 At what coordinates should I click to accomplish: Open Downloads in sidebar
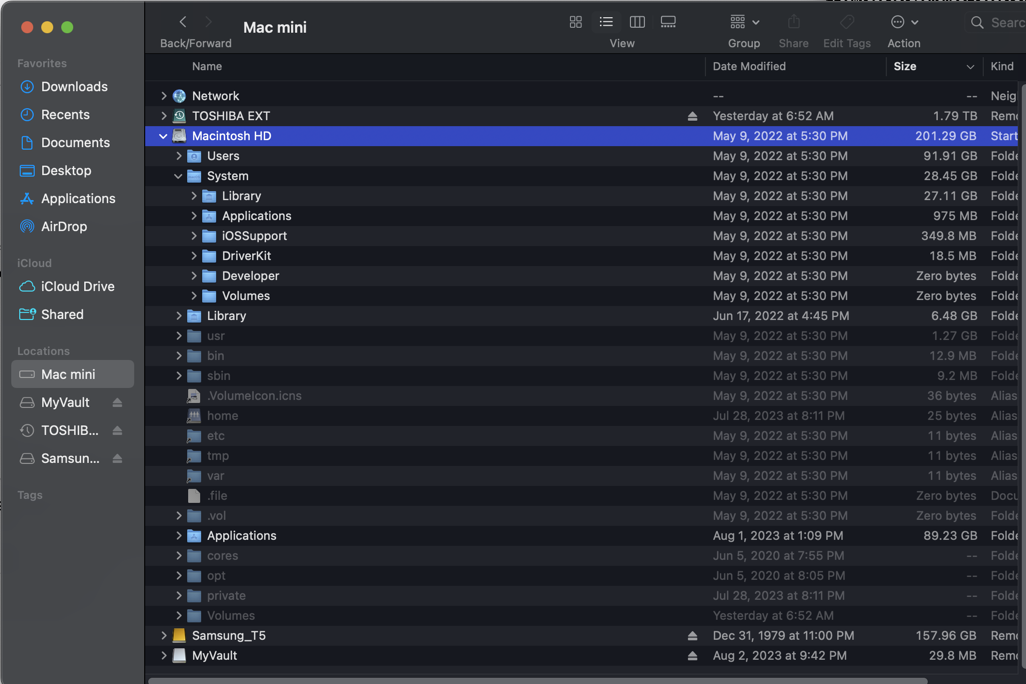tap(73, 86)
